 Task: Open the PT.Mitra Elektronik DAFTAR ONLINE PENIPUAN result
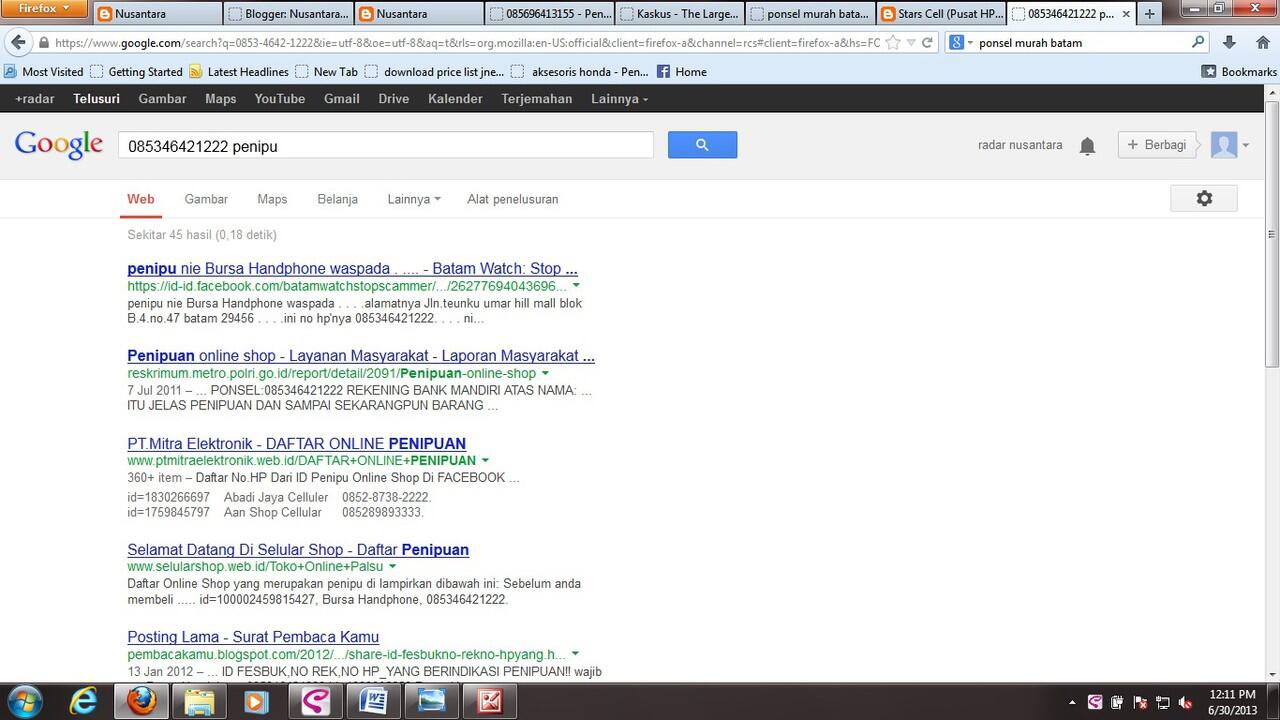point(297,443)
